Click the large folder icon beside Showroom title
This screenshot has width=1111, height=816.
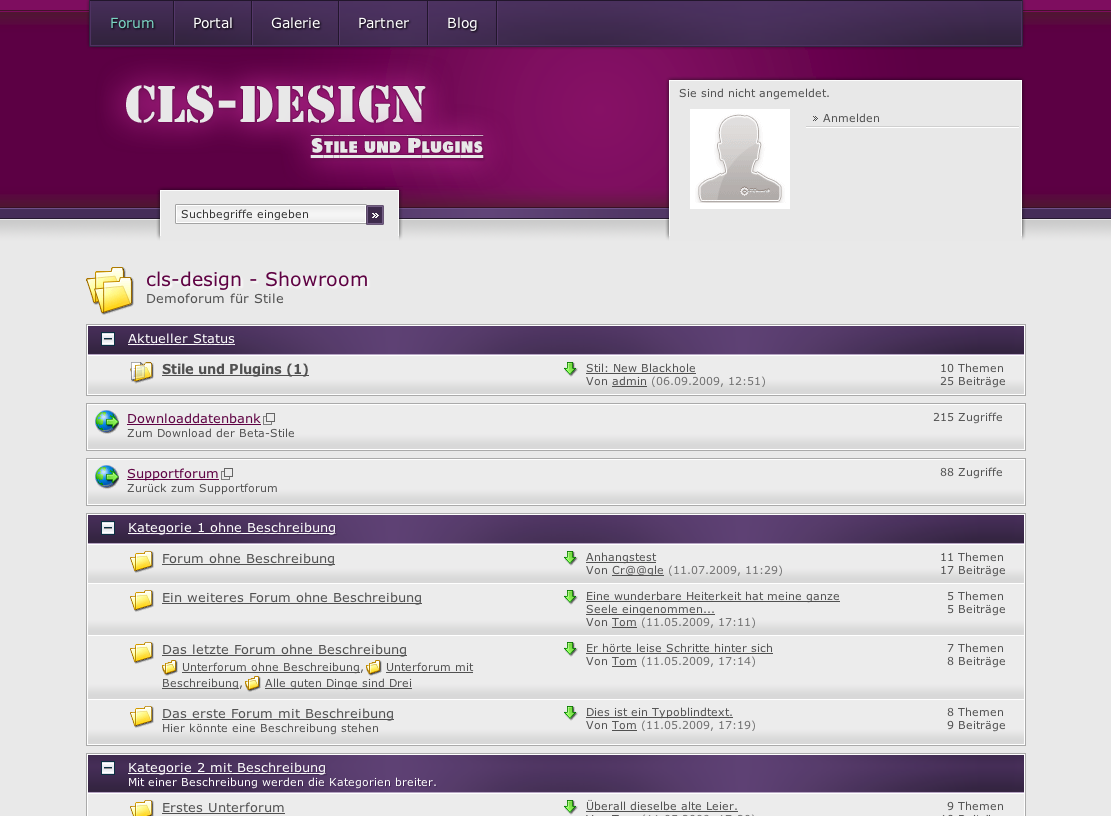click(x=110, y=290)
